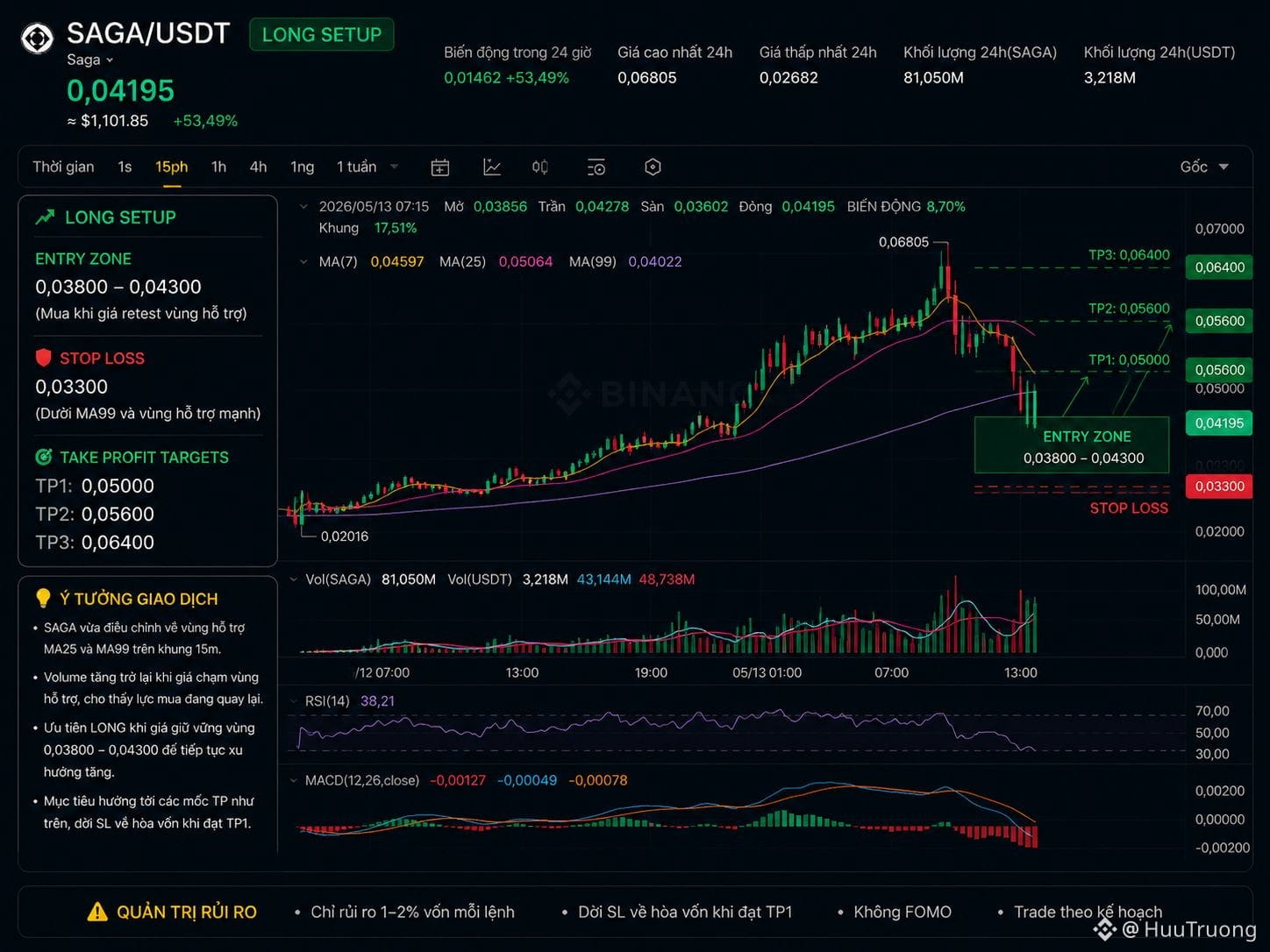Click the 05/13 01:00 time axis label

[x=767, y=672]
